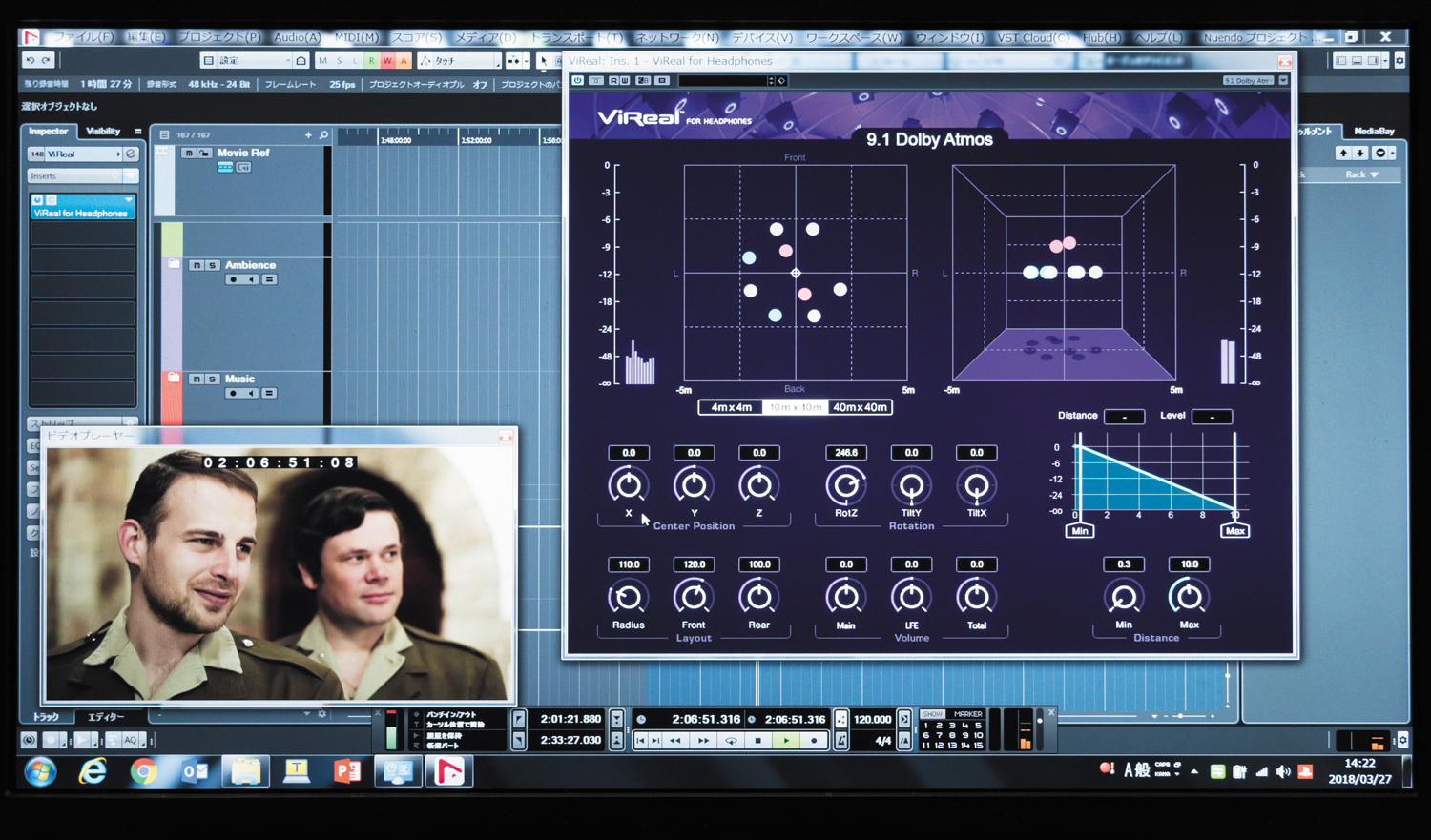The image size is (1431, 840).
Task: Toggle cycle loop in transport bar
Action: pos(731,741)
